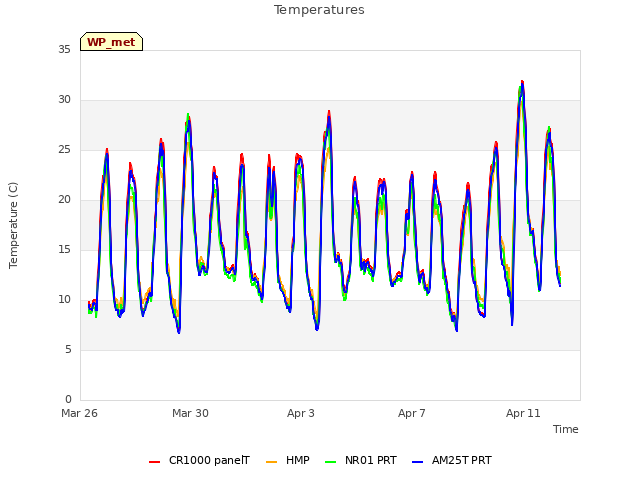Toggle the CR1000 panelT legend entry
The height and width of the screenshot is (480, 640).
coord(199,460)
